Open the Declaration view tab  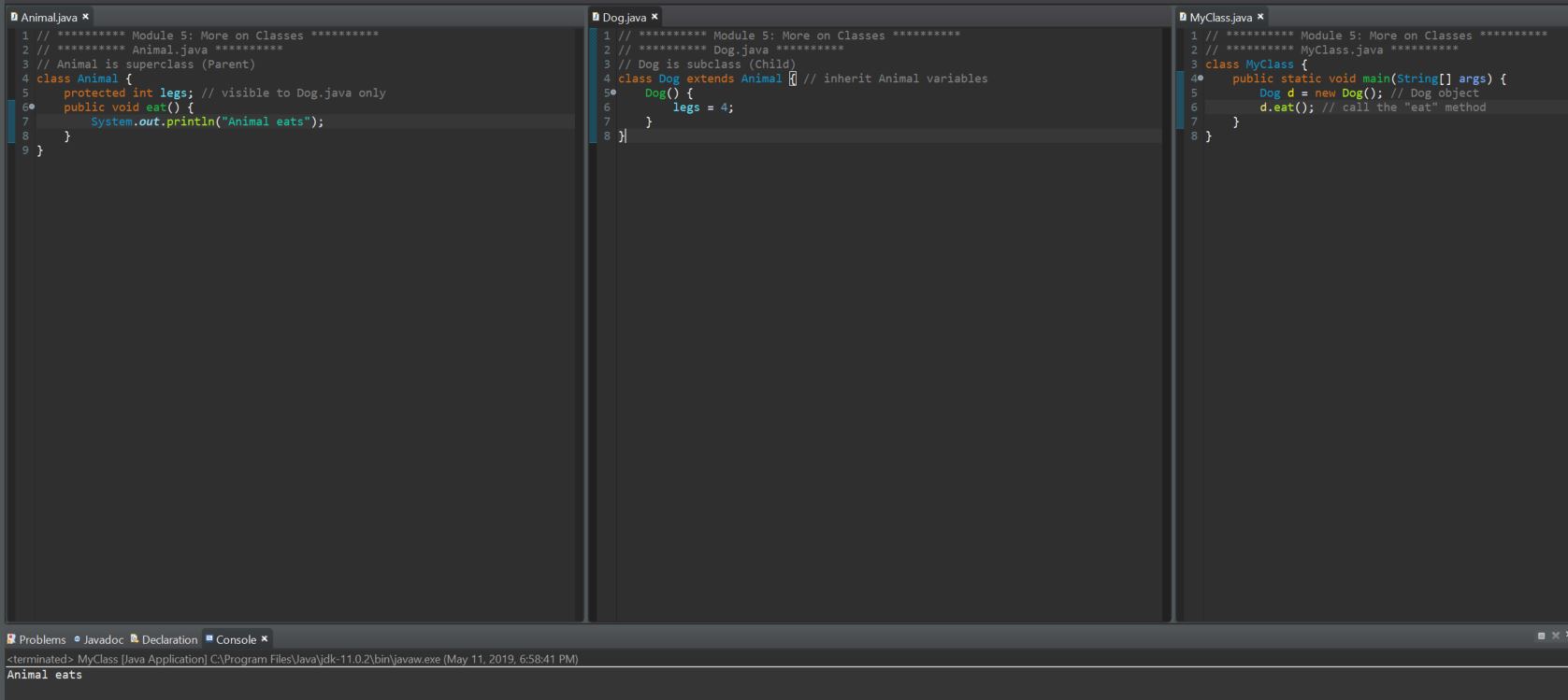164,639
